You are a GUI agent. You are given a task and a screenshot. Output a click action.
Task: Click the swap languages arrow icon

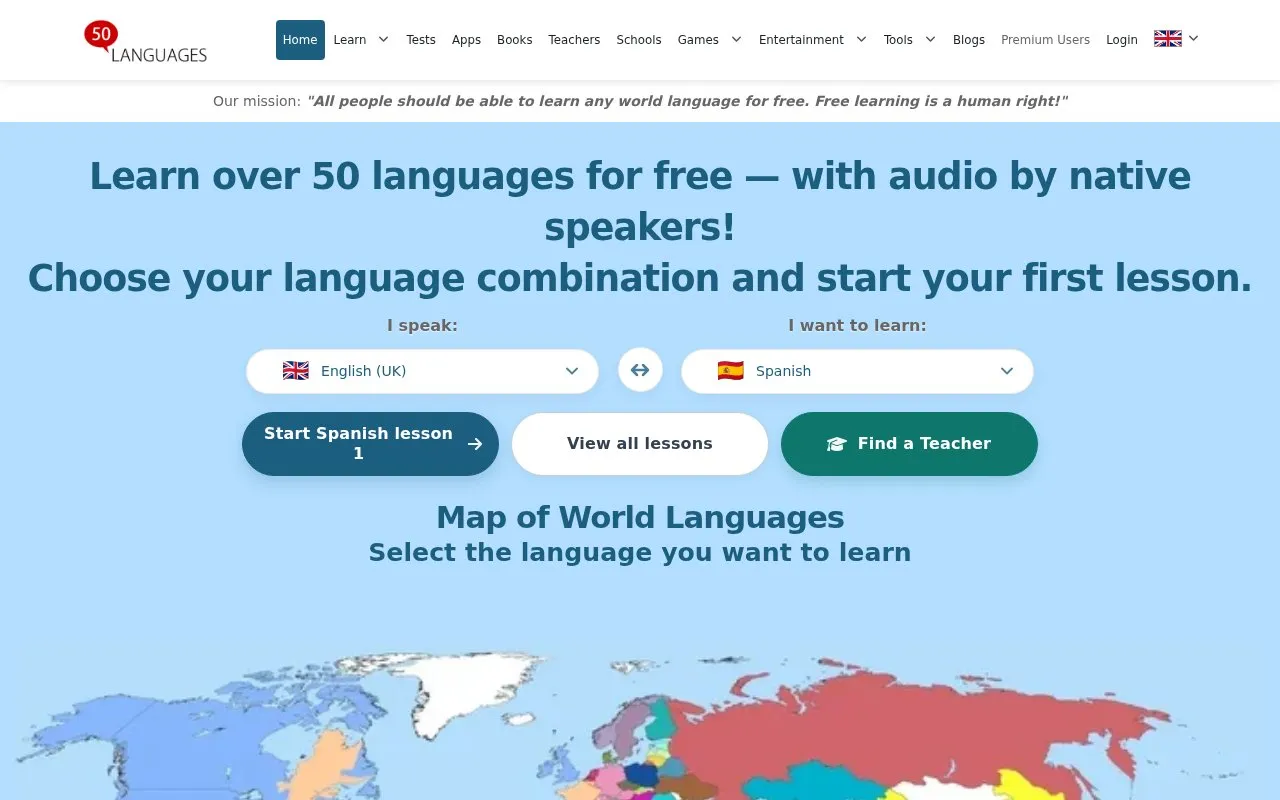pos(640,370)
